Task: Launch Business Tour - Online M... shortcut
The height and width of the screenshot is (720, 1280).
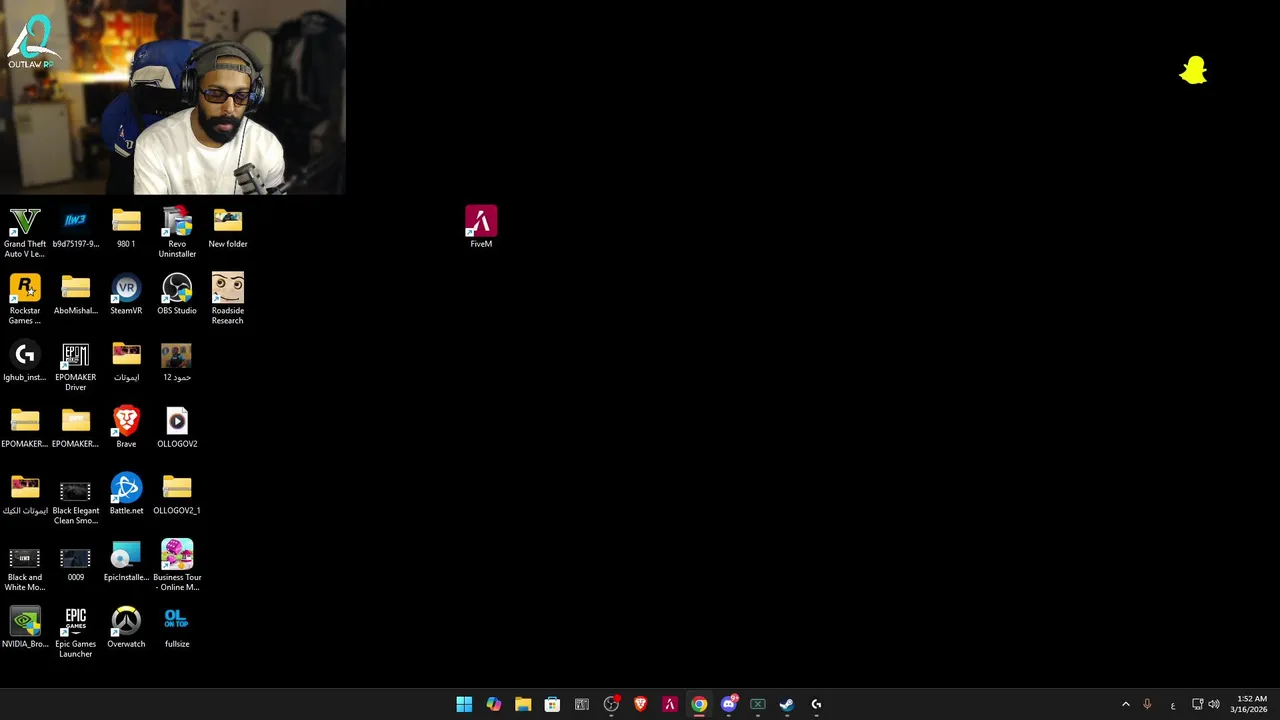Action: tap(177, 566)
